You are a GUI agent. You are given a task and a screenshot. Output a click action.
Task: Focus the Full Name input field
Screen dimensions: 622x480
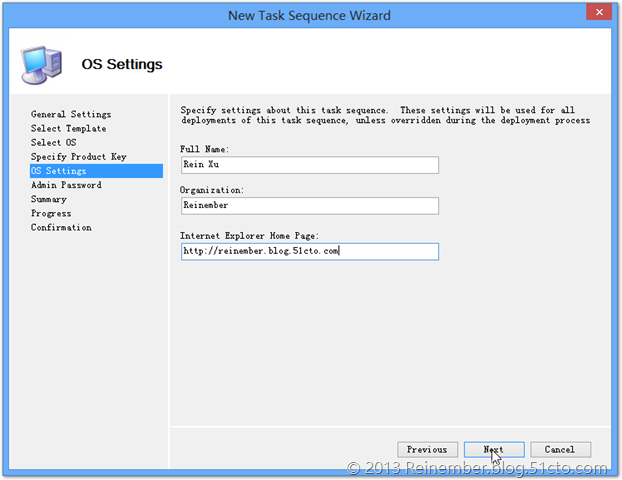coord(310,165)
